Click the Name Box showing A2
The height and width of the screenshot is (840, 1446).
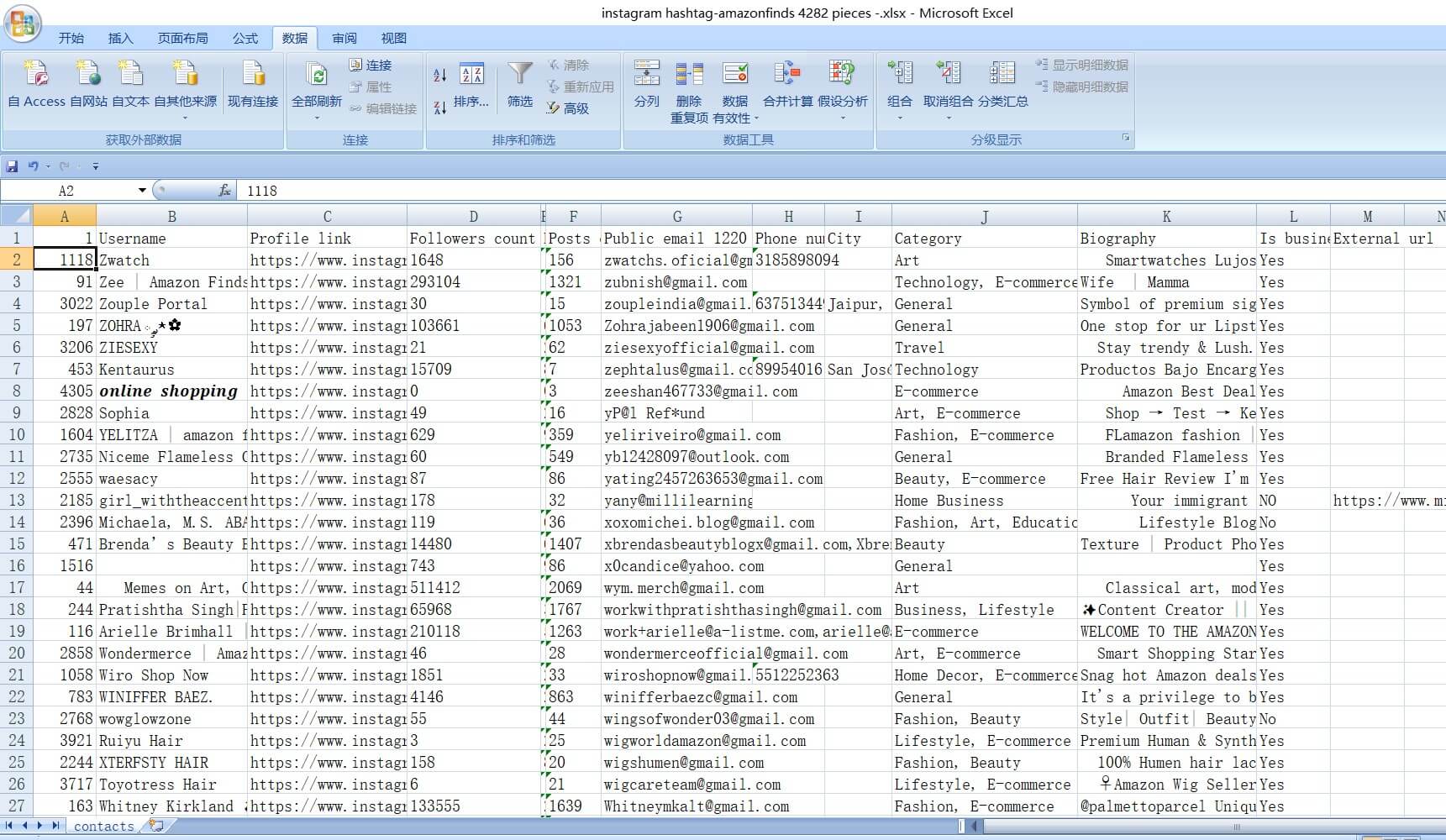pyautogui.click(x=67, y=191)
